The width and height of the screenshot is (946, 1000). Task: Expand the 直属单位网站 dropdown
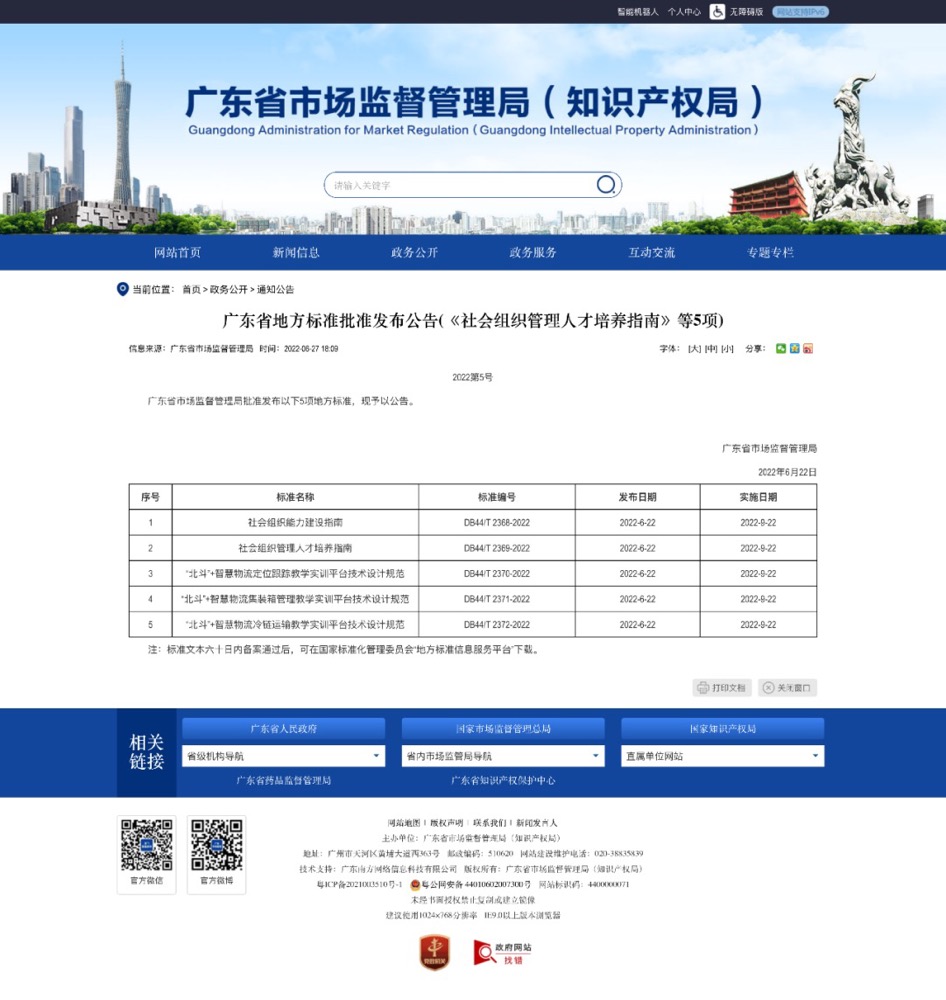722,757
